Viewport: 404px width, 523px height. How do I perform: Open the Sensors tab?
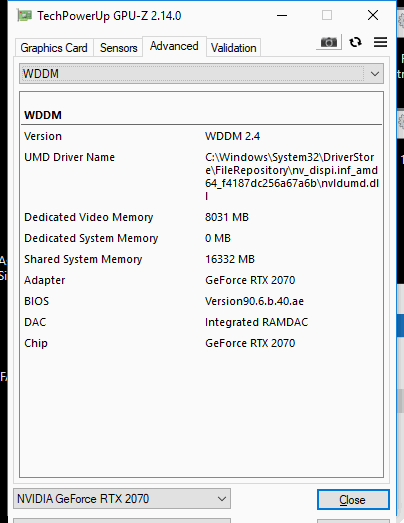(118, 48)
